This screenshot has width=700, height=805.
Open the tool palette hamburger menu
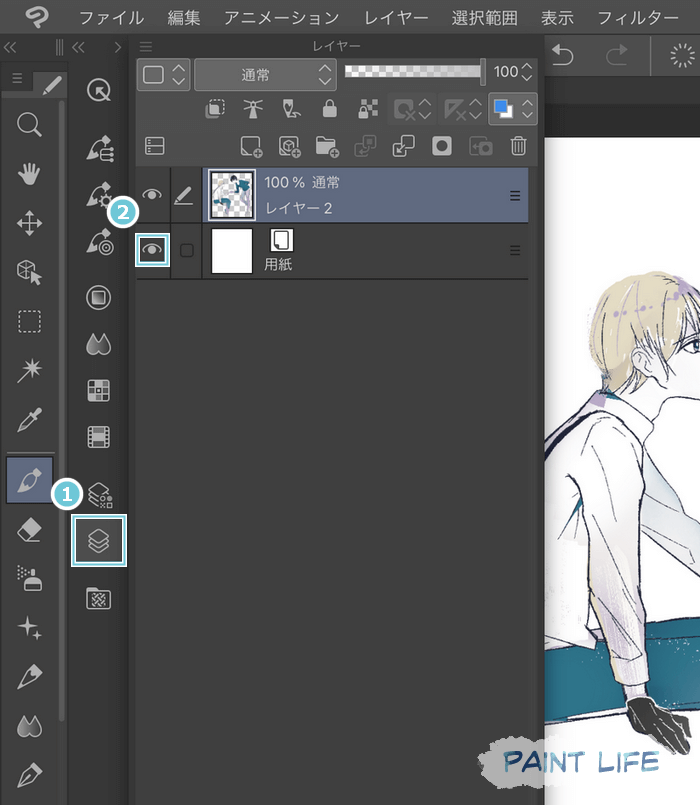(x=17, y=78)
